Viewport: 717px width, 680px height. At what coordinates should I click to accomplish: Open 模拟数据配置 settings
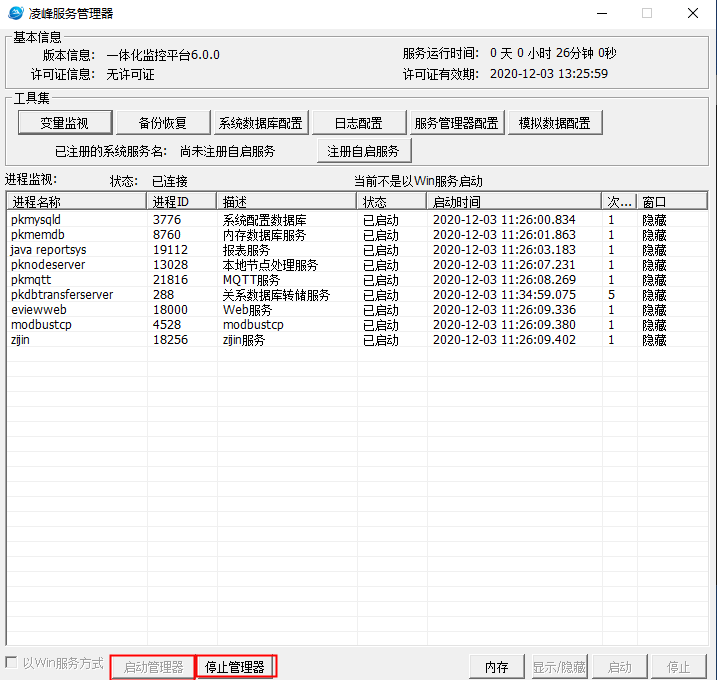(x=555, y=123)
